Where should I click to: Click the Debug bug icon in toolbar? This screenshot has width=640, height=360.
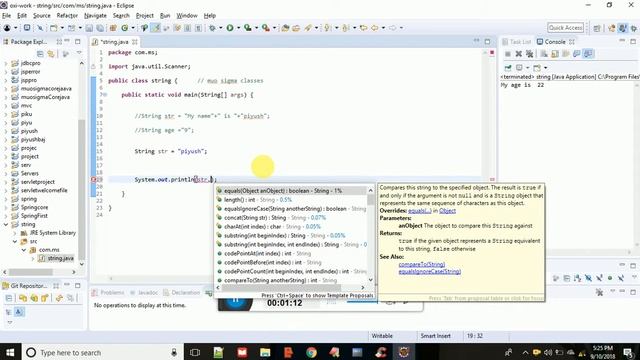coord(212,28)
